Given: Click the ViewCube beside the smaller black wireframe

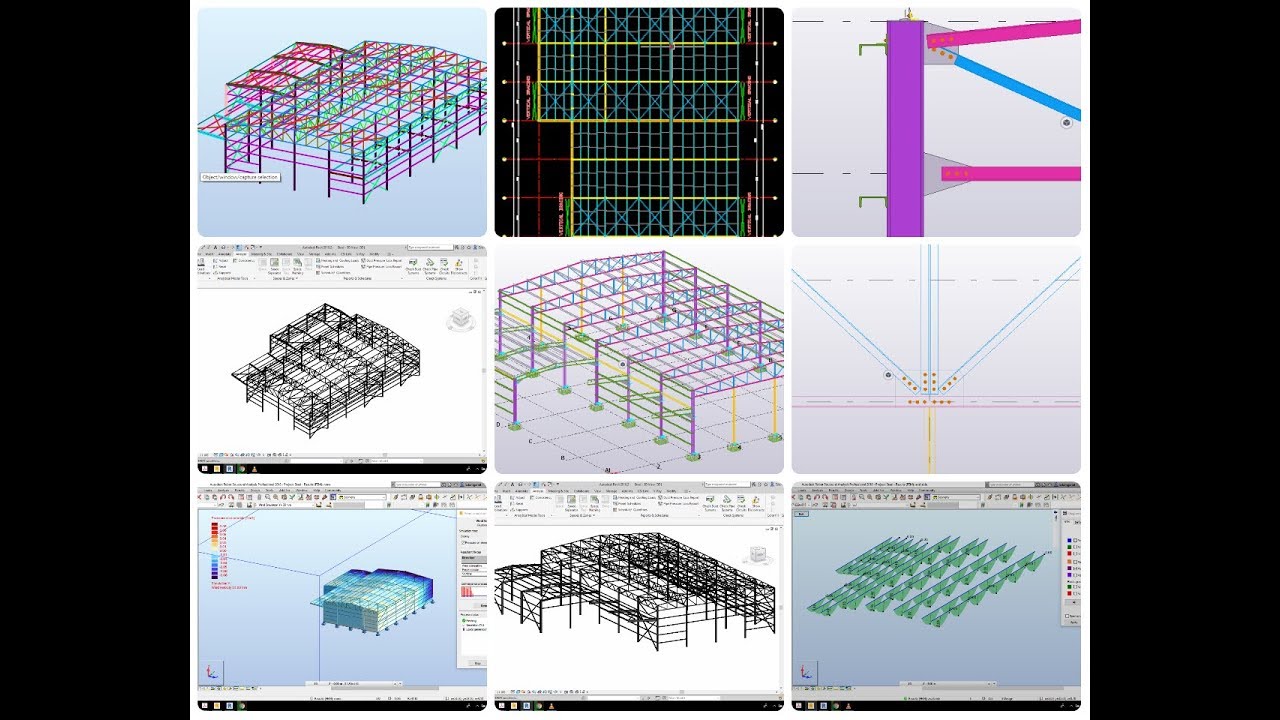Looking at the screenshot, I should [x=459, y=319].
